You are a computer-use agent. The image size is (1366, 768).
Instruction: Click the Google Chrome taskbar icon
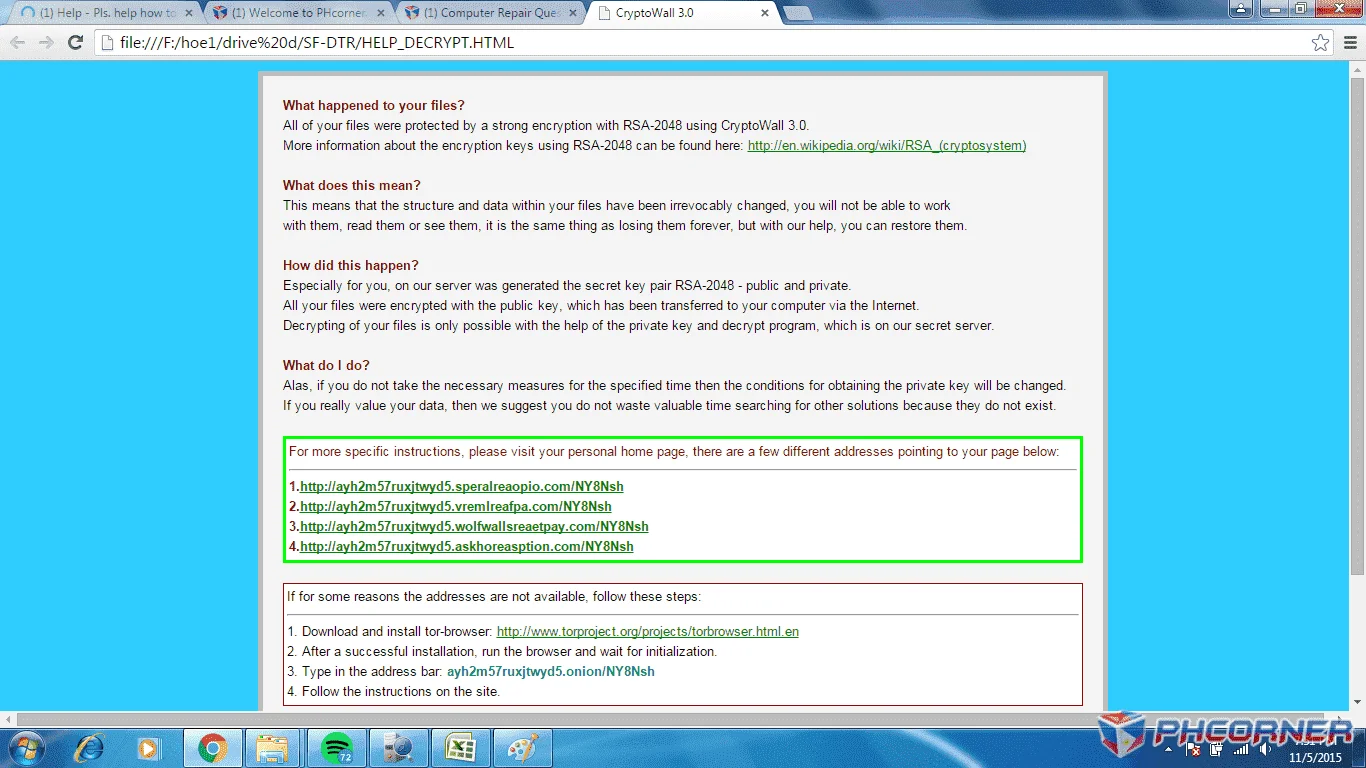click(x=212, y=748)
